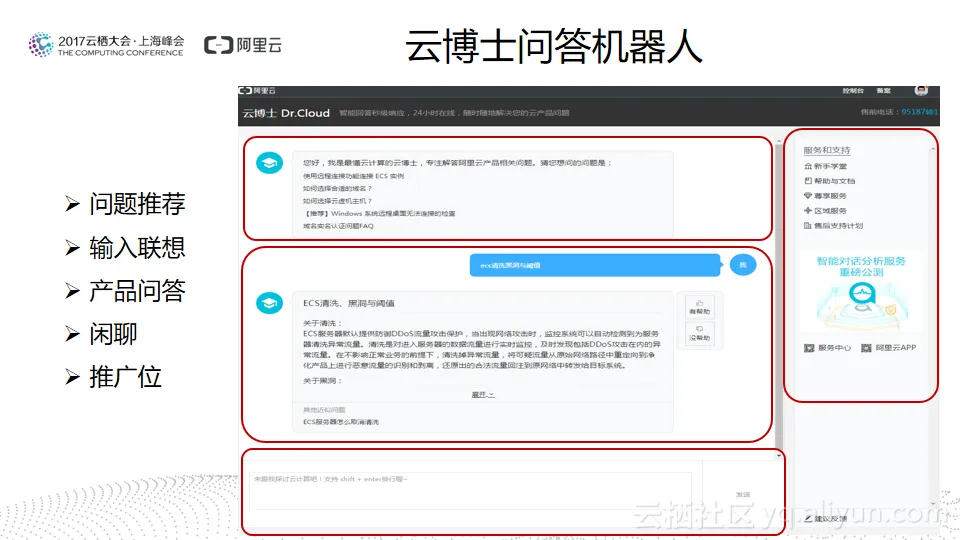The width and height of the screenshot is (960, 540).
Task: Click the chat scrollbar down arrow
Action: coord(779,456)
